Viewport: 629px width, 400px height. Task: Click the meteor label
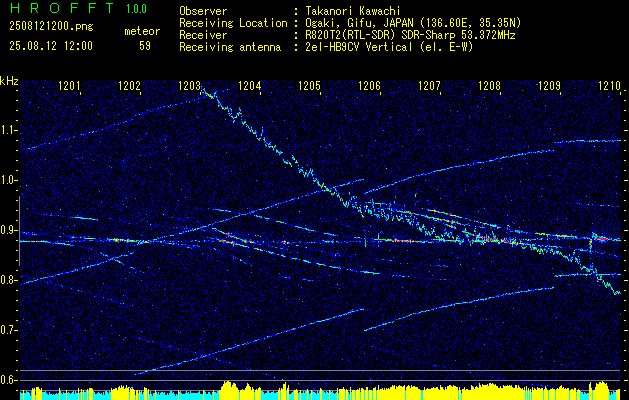[x=142, y=32]
